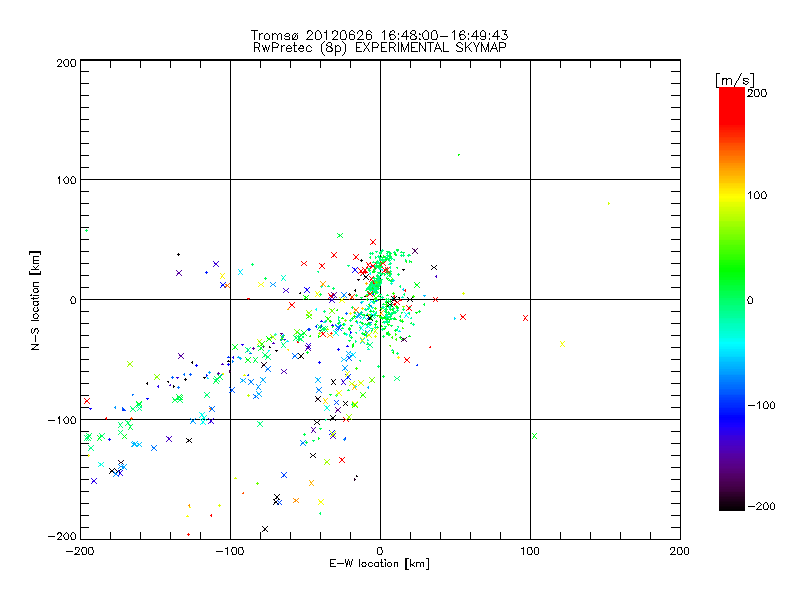Click the x-axis tick label '-100'
Screen dimensions: 800x600
[x=230, y=551]
